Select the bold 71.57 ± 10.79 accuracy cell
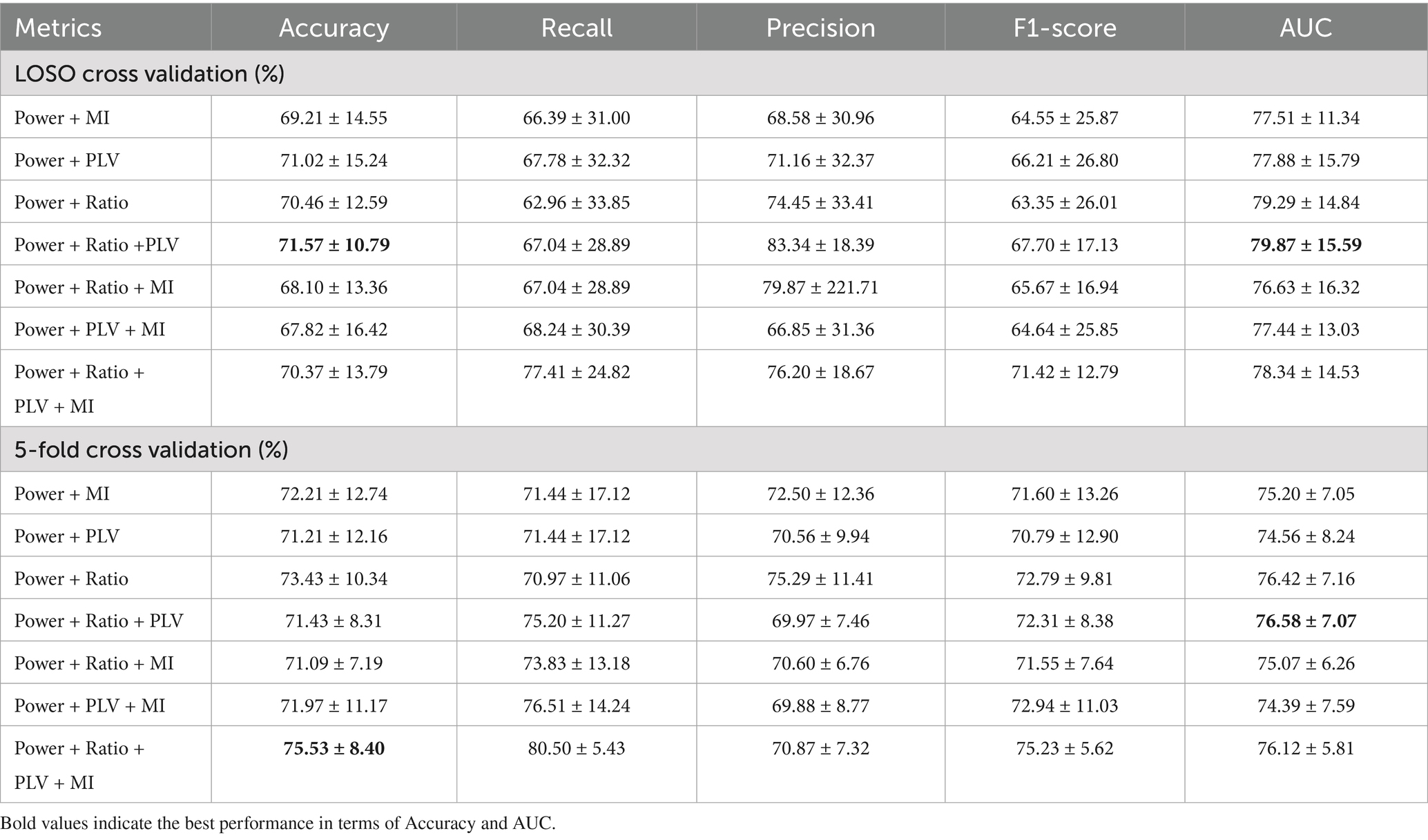Screen dimensions: 1428x840 (x=334, y=244)
